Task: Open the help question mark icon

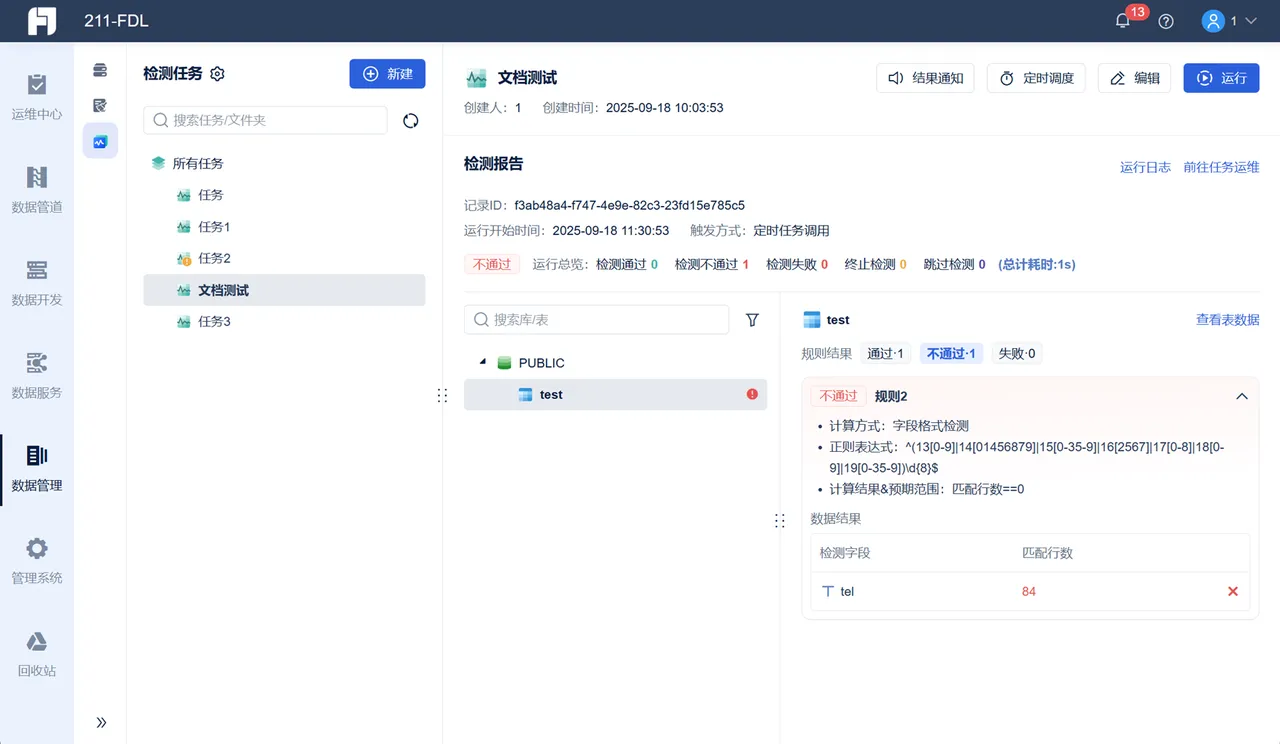Action: (1166, 21)
